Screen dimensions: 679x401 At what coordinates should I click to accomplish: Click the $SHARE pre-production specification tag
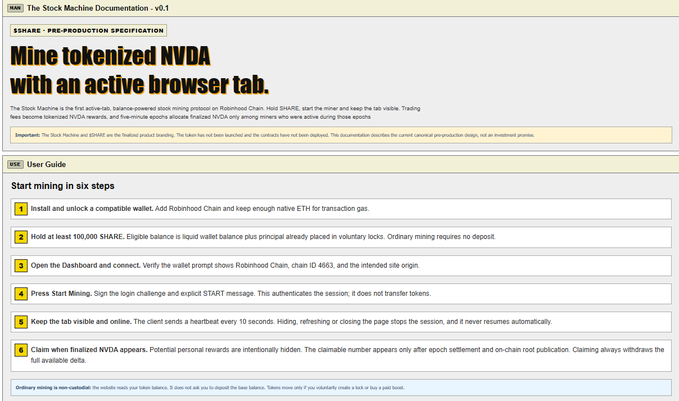(x=88, y=30)
